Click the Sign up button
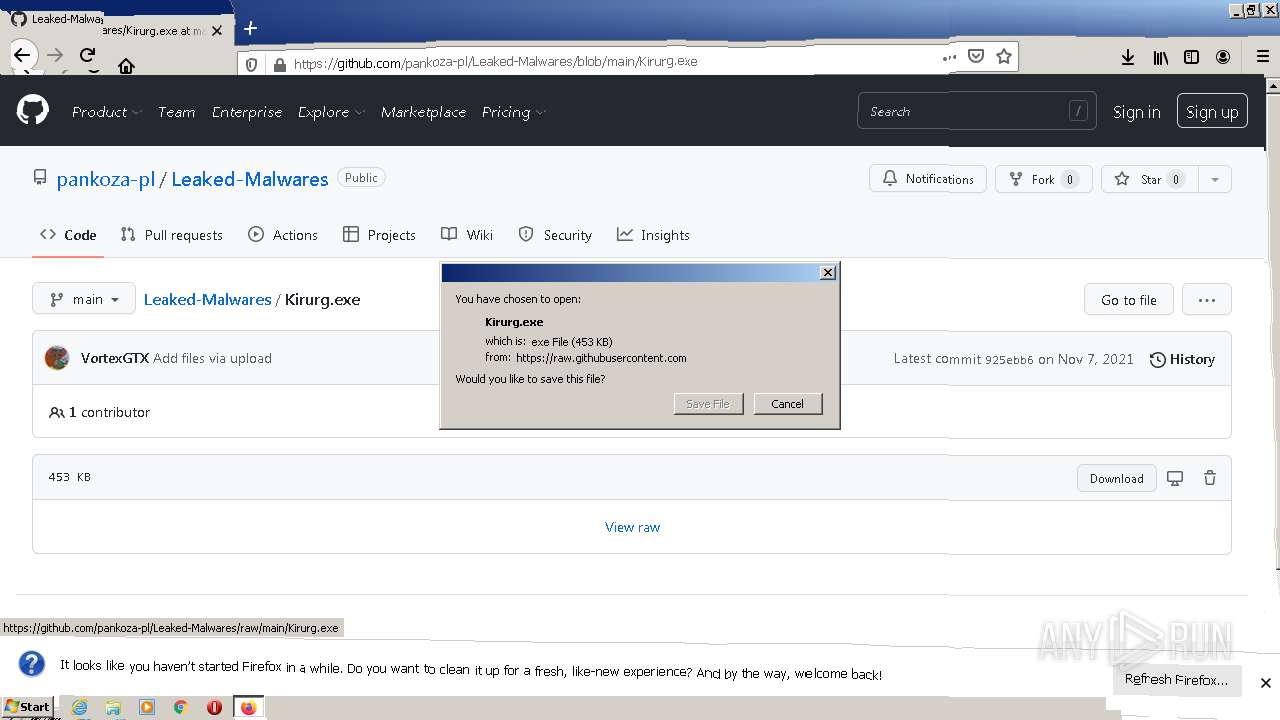Image resolution: width=1280 pixels, height=720 pixels. tap(1212, 112)
